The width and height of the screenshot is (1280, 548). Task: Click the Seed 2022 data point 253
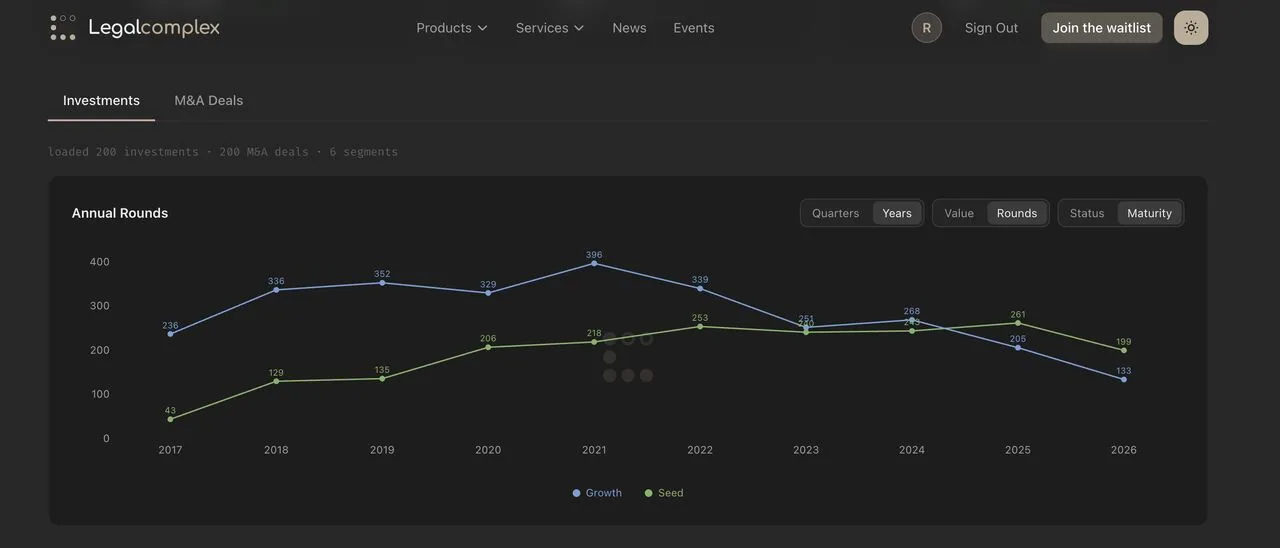700,326
